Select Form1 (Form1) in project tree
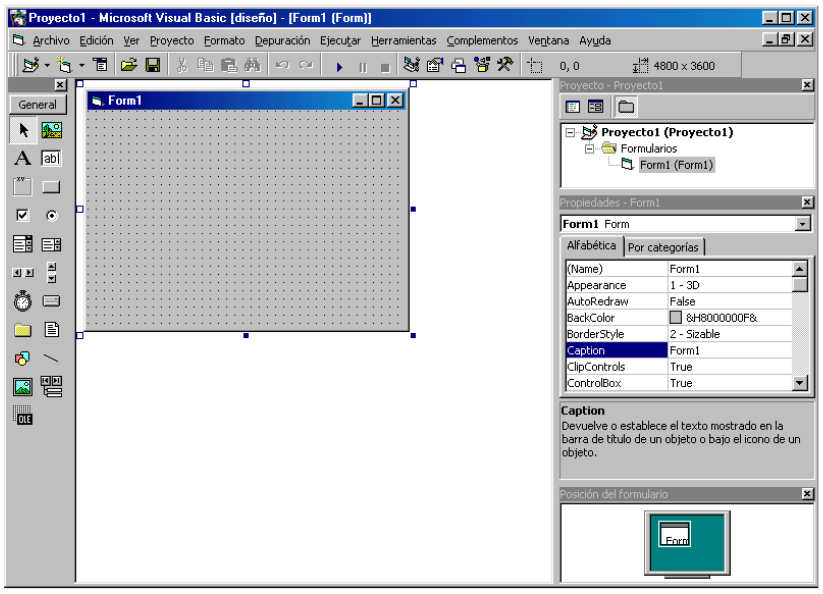Screen dimensions: 823x594 (676, 165)
